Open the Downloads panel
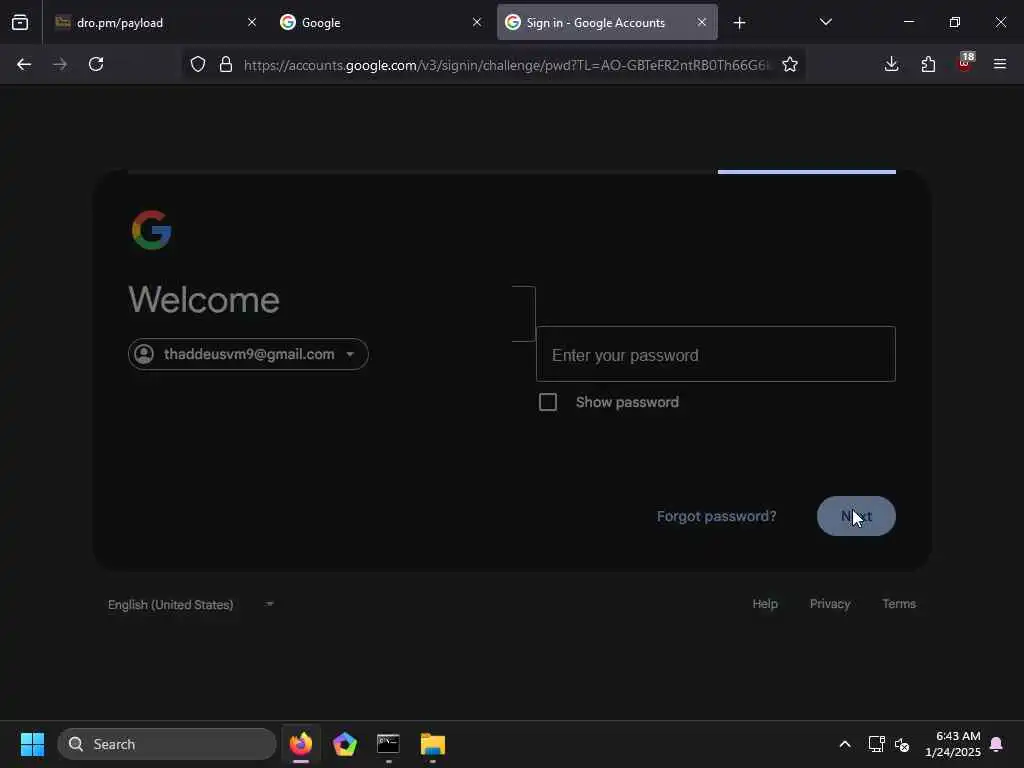The width and height of the screenshot is (1024, 768). 891,64
